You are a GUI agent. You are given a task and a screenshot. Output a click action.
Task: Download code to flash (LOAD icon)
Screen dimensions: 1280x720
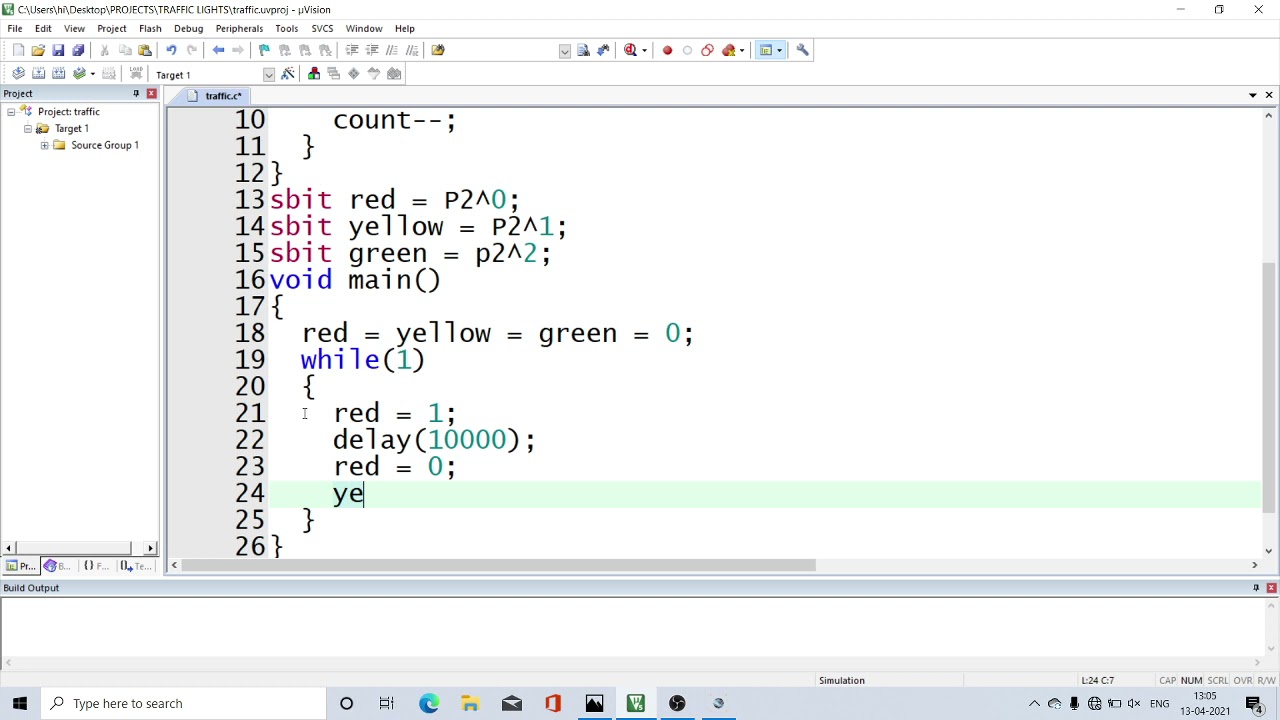(136, 74)
